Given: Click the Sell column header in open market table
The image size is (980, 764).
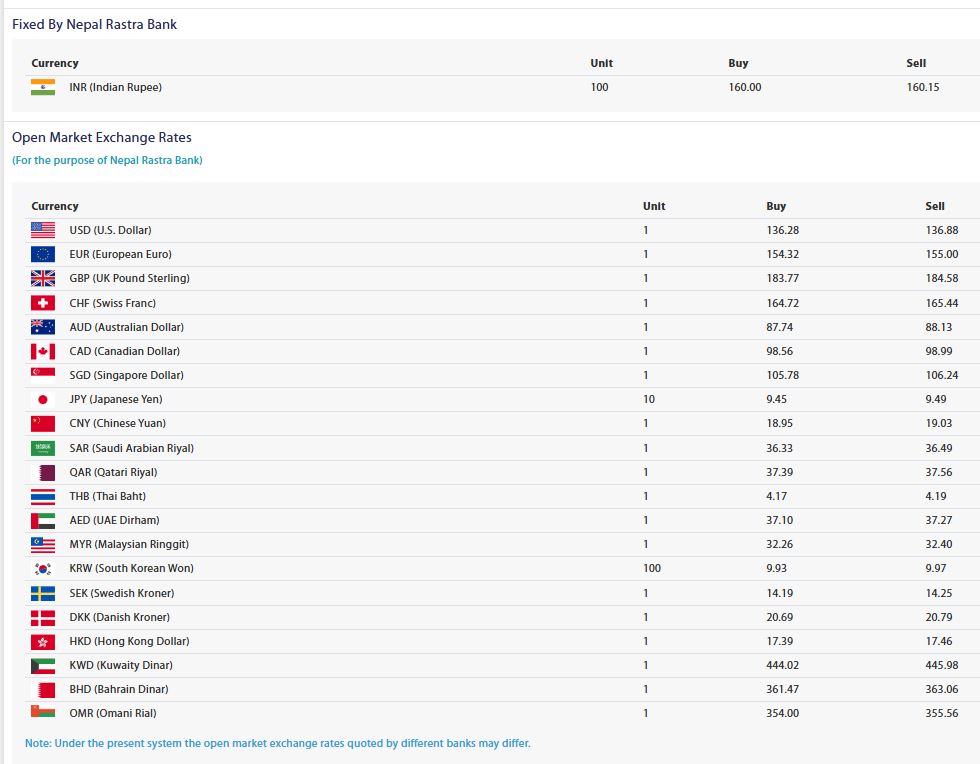Looking at the screenshot, I should pos(935,206).
